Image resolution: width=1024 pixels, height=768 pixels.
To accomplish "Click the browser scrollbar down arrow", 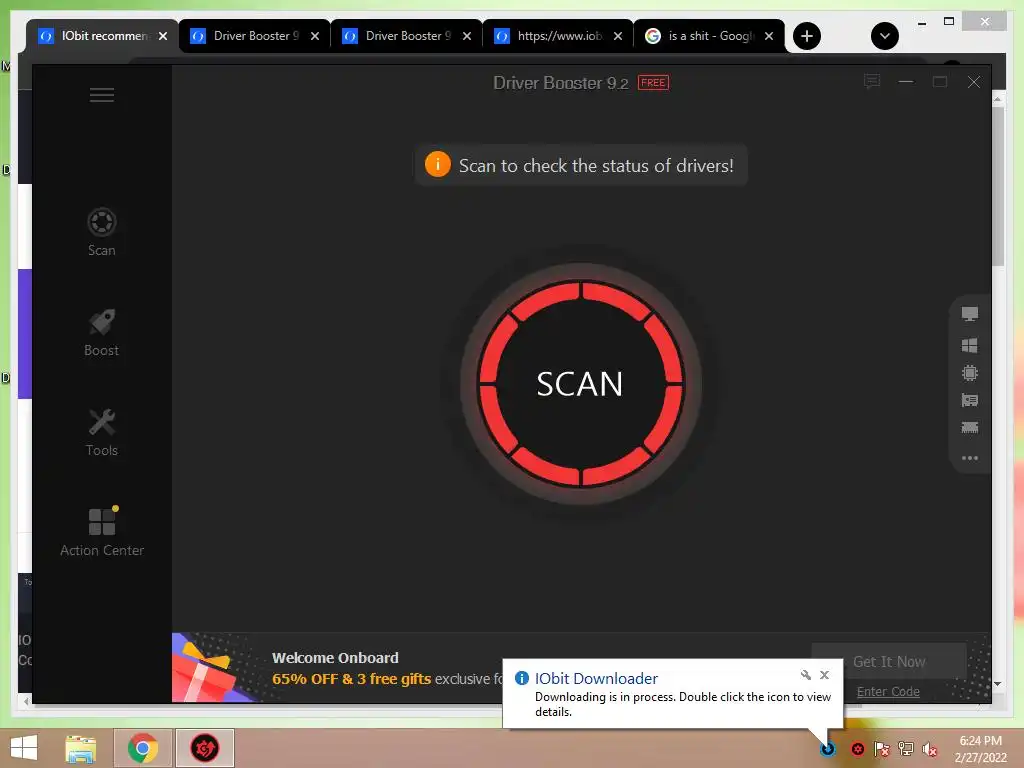I will tap(998, 684).
